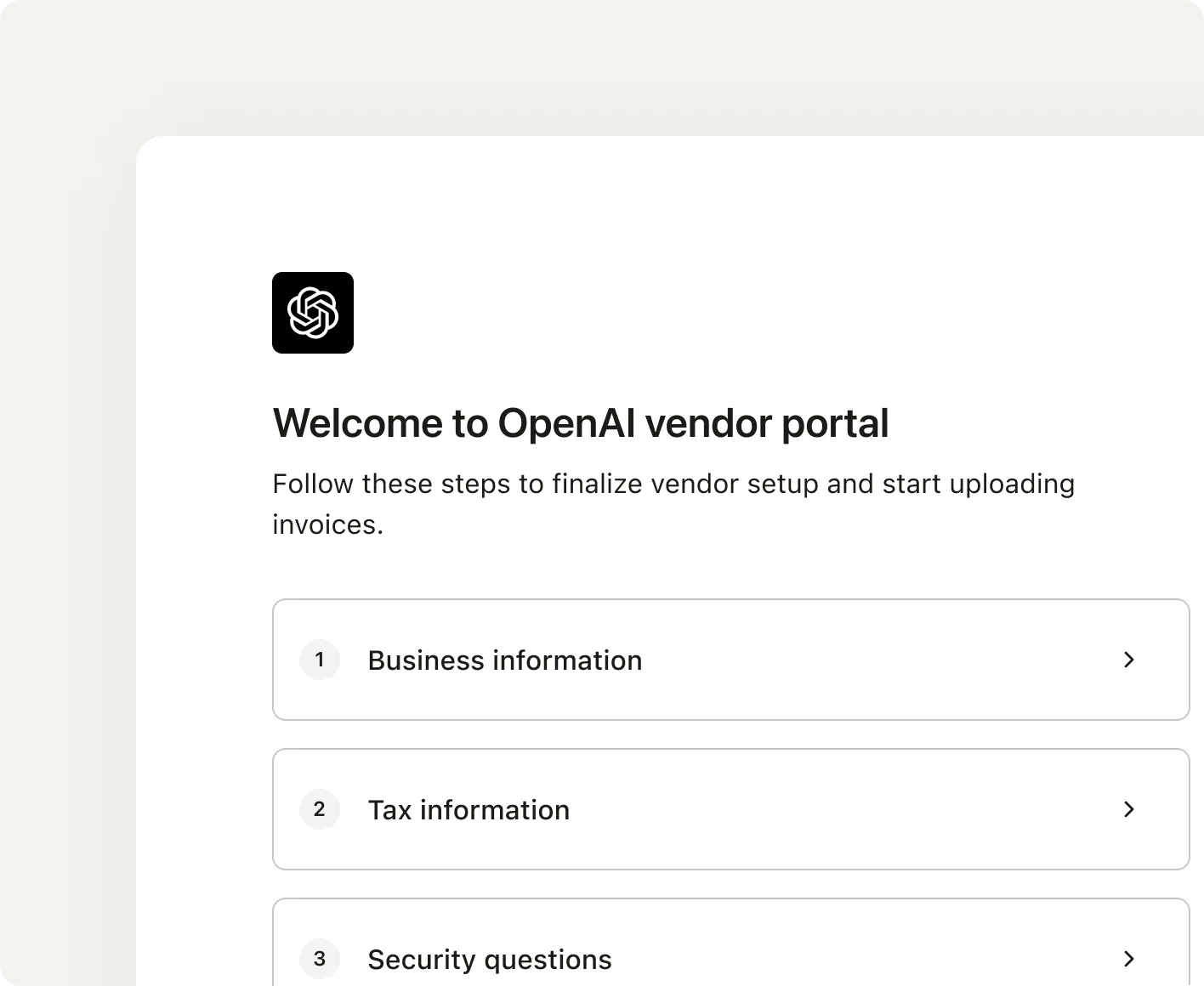Click the Business information label
The image size is (1204, 986).
click(x=504, y=660)
